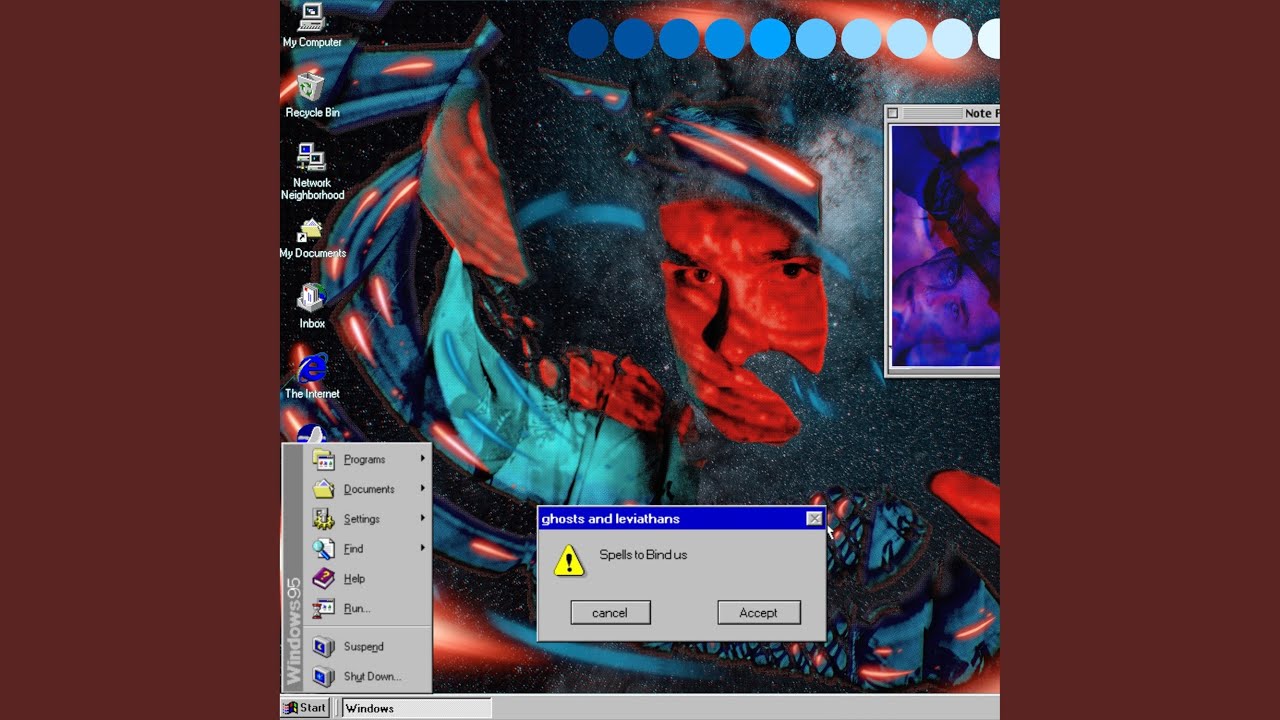Image resolution: width=1280 pixels, height=720 pixels.
Task: Click the cancel button in dialog
Action: [x=610, y=613]
